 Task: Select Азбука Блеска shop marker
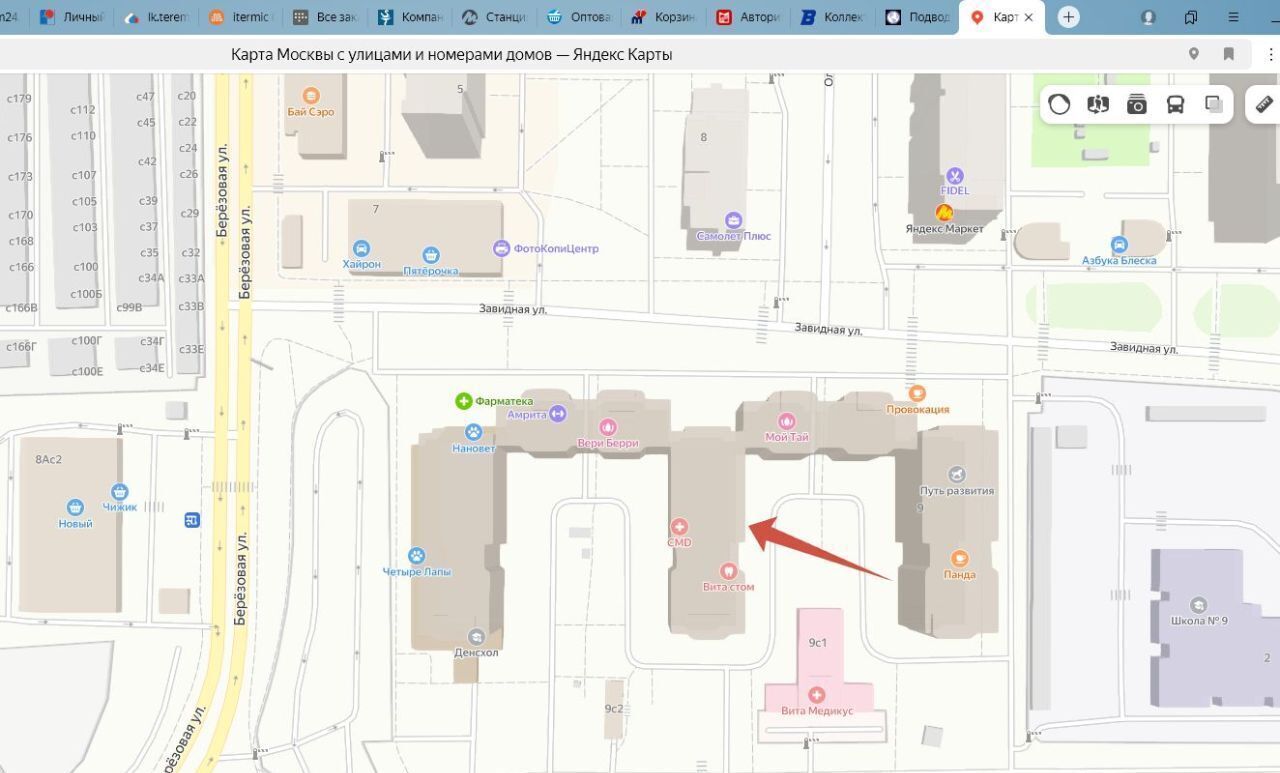coord(1119,245)
